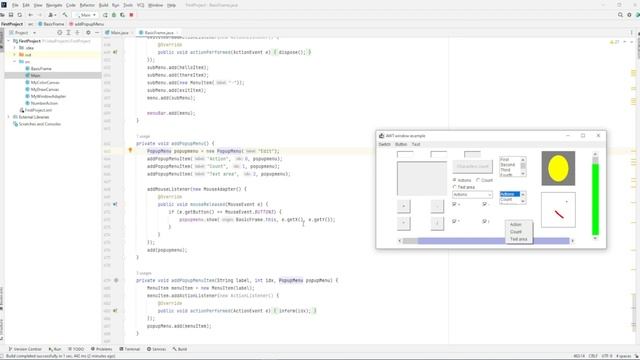Click the yellow oval color canvas
Viewport: 640px width, 360px height.
558,168
